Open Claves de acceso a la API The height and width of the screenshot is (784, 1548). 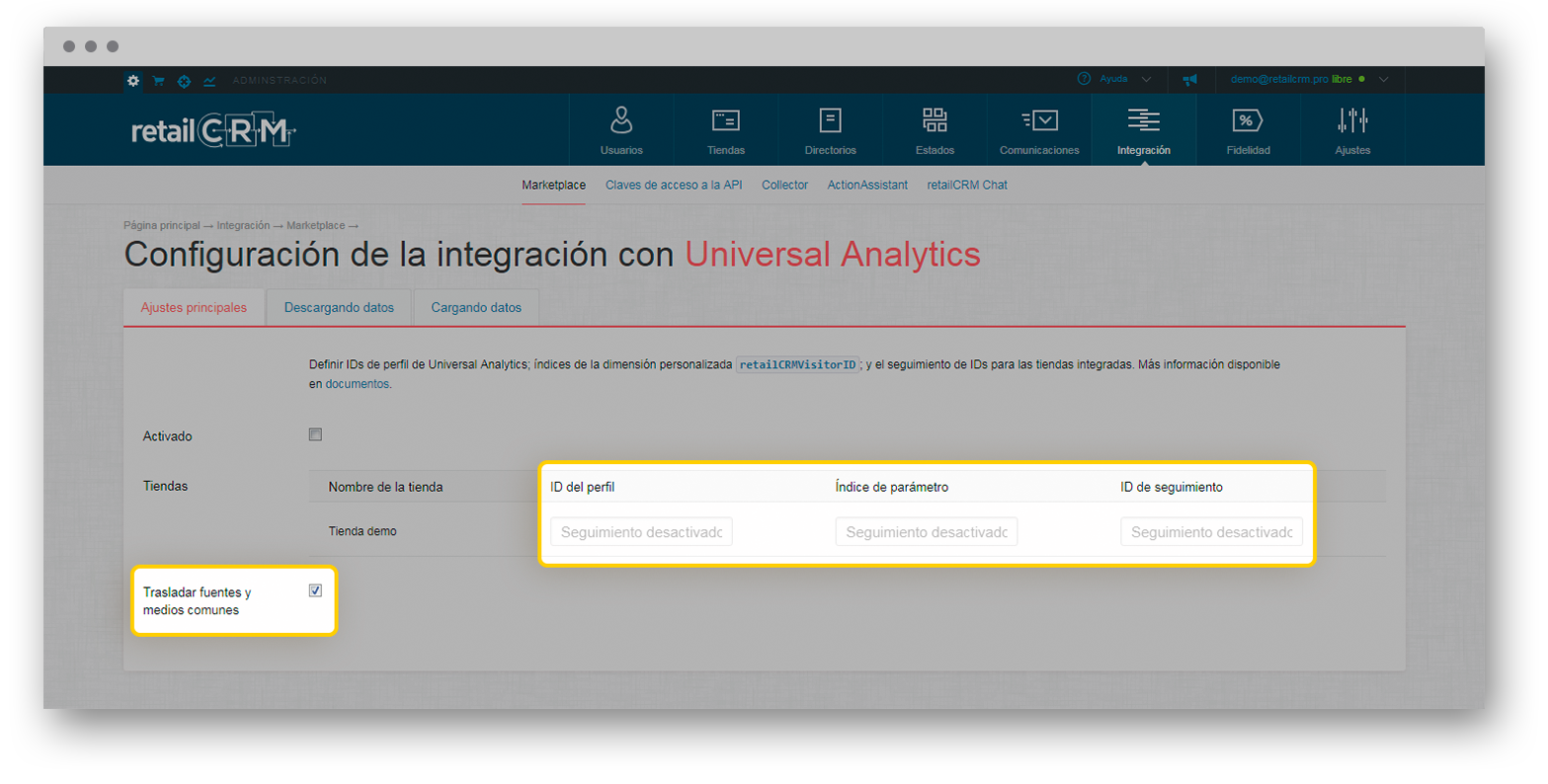(674, 186)
